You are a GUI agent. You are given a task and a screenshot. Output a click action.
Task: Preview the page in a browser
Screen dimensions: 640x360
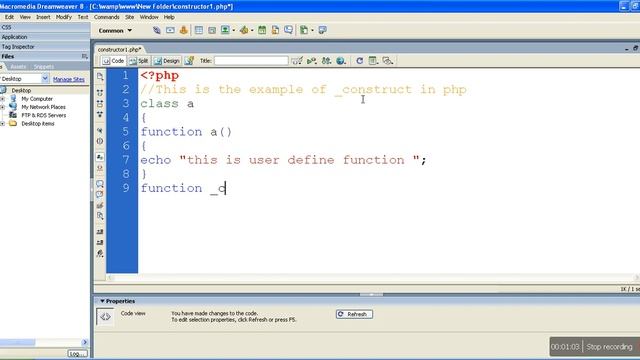point(341,61)
